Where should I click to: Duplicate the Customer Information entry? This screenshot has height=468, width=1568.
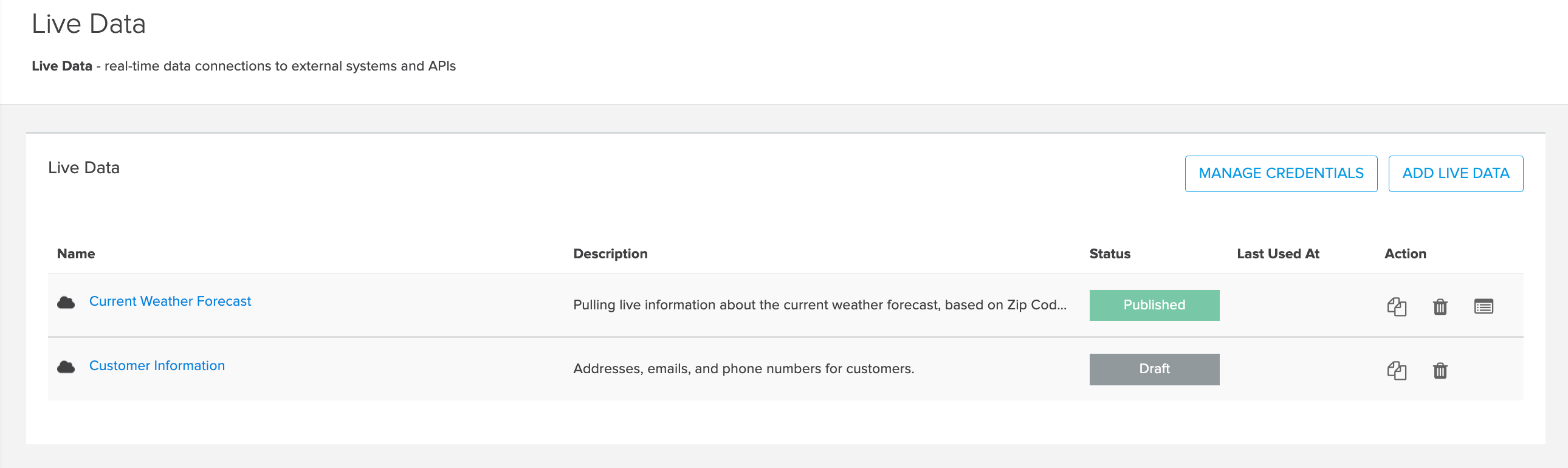(1397, 370)
